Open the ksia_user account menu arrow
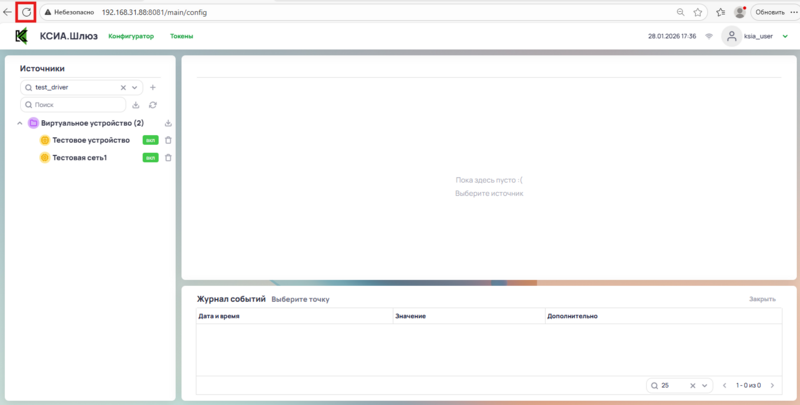This screenshot has width=800, height=405. pyautogui.click(x=784, y=36)
